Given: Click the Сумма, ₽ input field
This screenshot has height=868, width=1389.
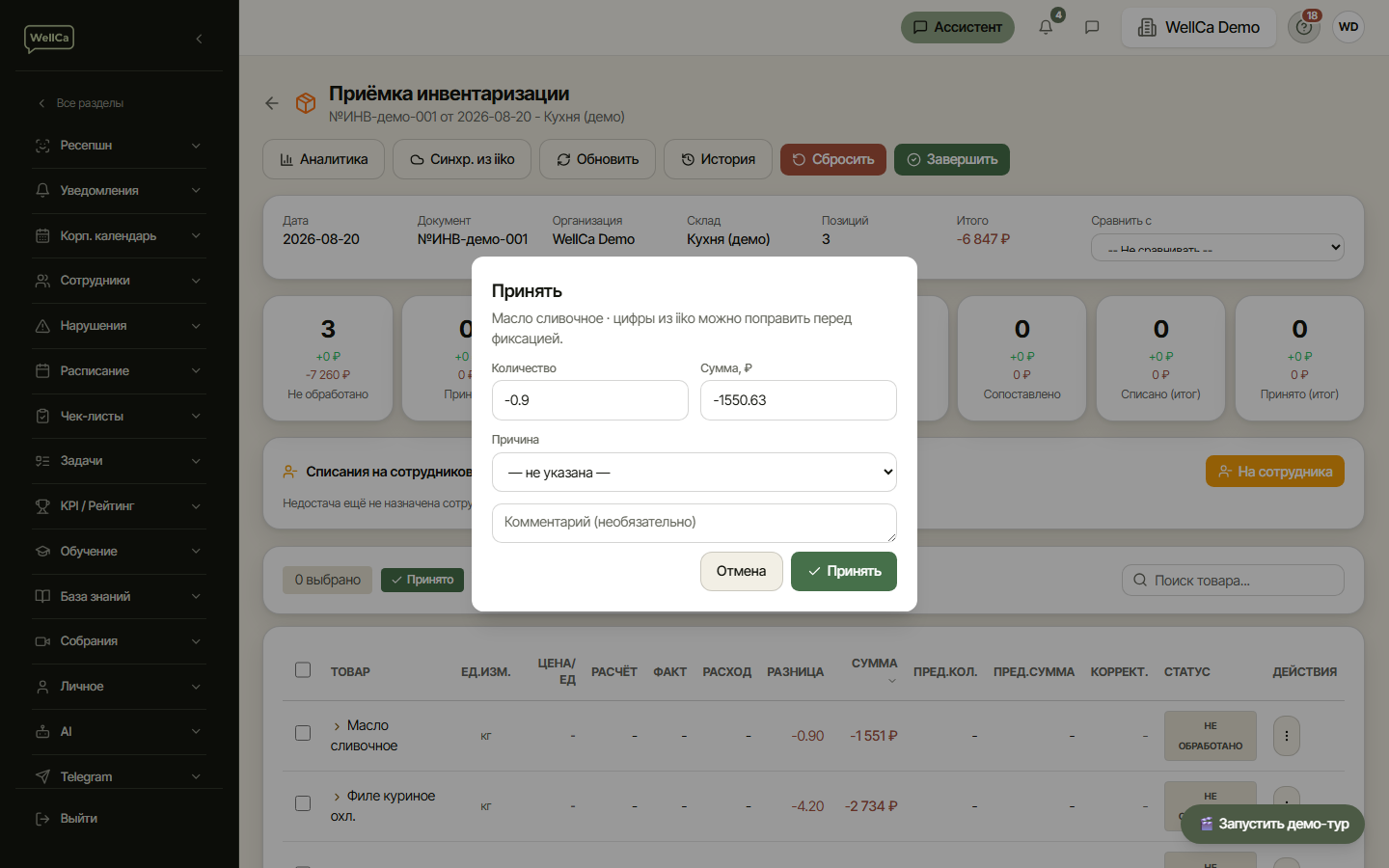Looking at the screenshot, I should (x=799, y=400).
